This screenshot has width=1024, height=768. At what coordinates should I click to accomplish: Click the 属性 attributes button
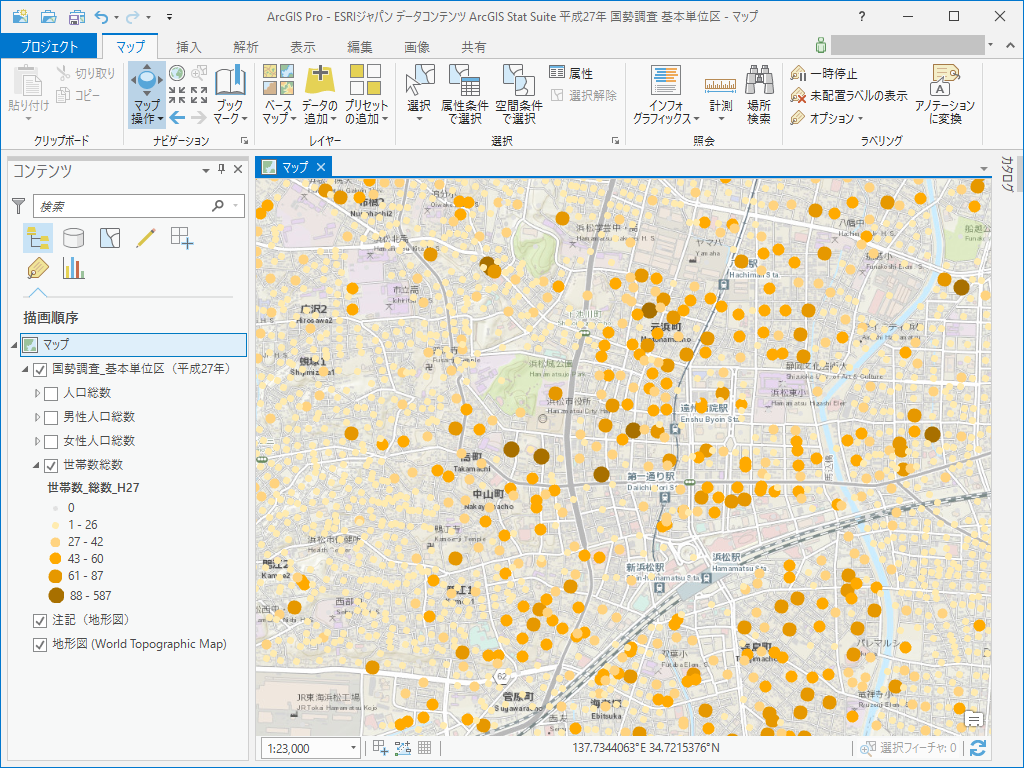(571, 74)
